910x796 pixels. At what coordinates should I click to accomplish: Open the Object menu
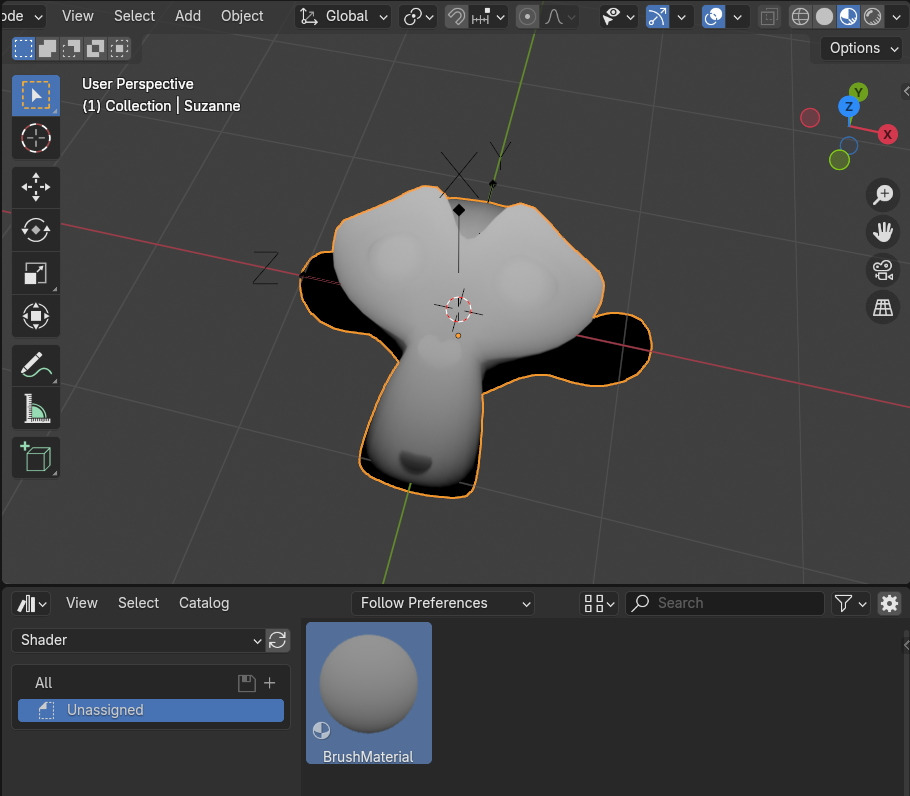tap(242, 16)
